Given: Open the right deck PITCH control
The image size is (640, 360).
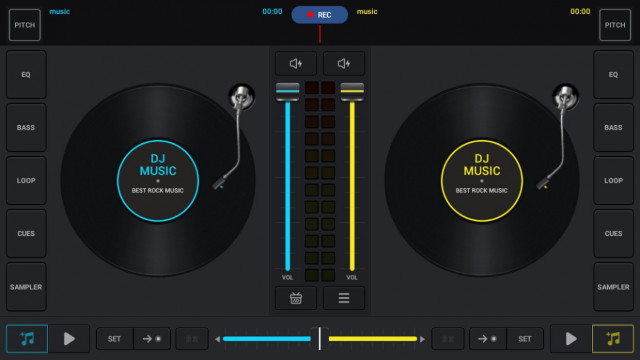Looking at the screenshot, I should (615, 25).
